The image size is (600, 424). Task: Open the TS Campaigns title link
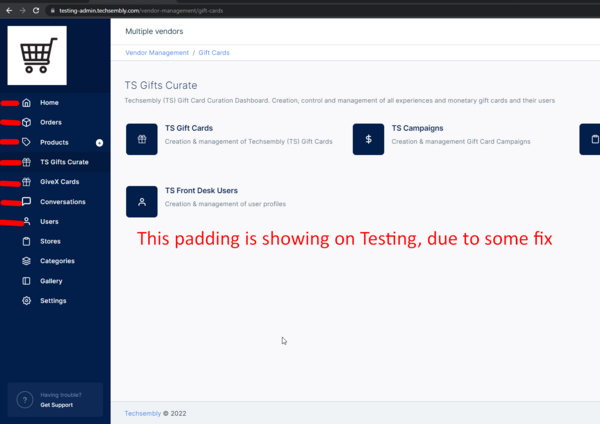(x=417, y=128)
